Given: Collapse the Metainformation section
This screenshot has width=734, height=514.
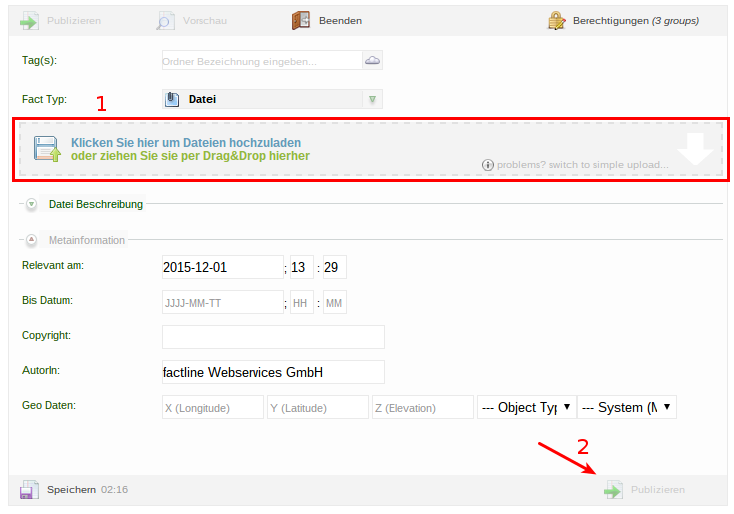Looking at the screenshot, I should [x=31, y=240].
